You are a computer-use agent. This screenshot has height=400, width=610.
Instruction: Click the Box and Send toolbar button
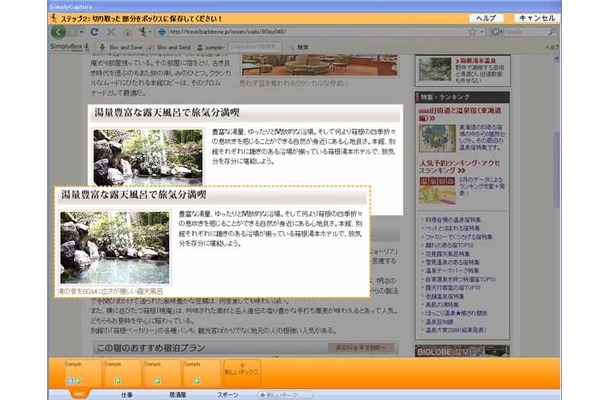[169, 47]
